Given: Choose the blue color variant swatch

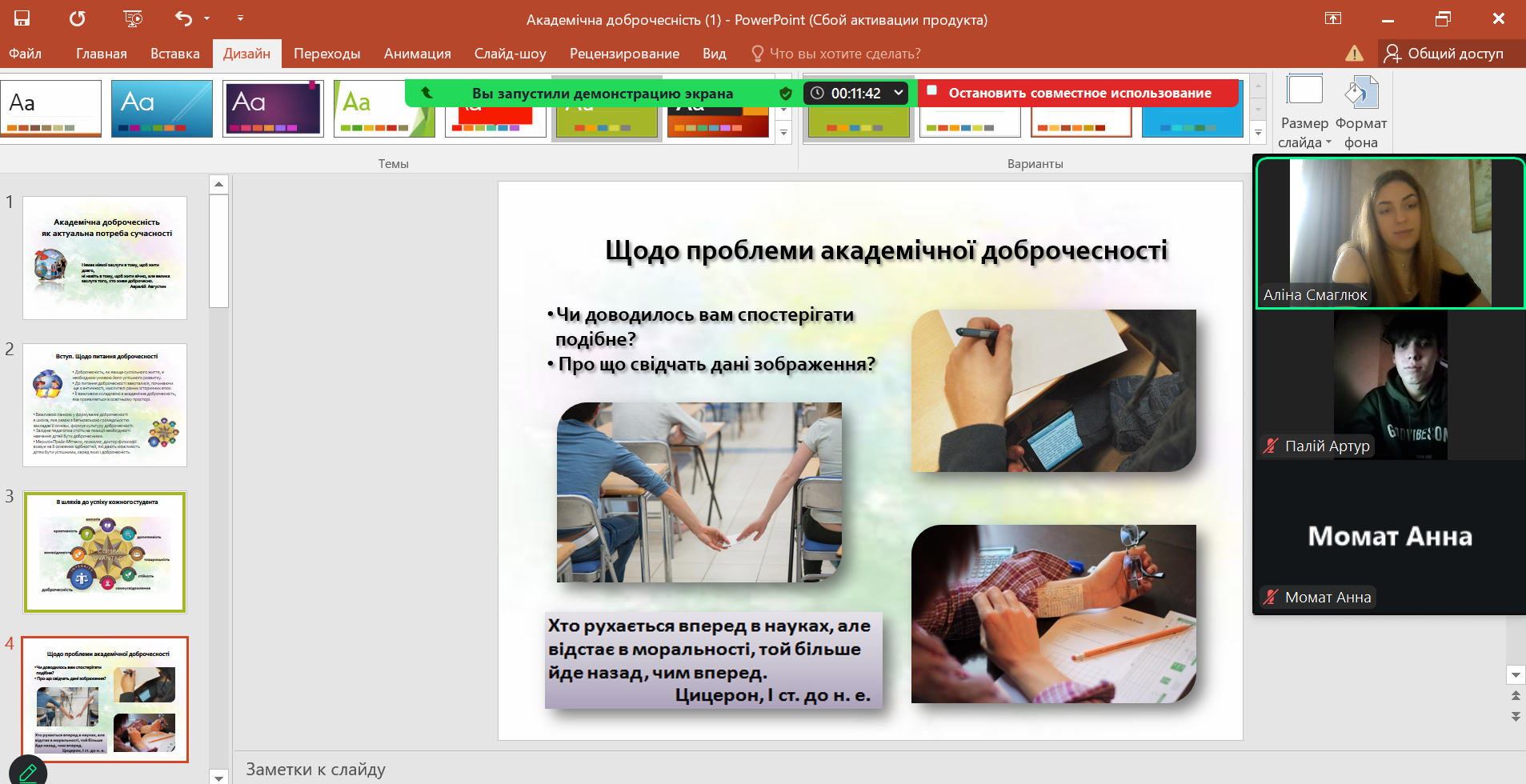Looking at the screenshot, I should coord(1192,120).
